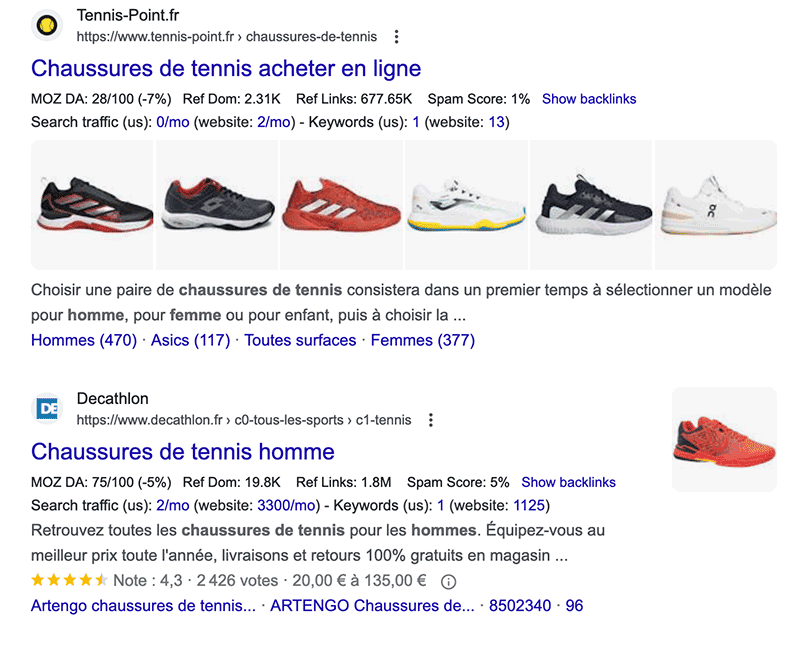Open 'Asics (117)' sitelink

point(190,340)
